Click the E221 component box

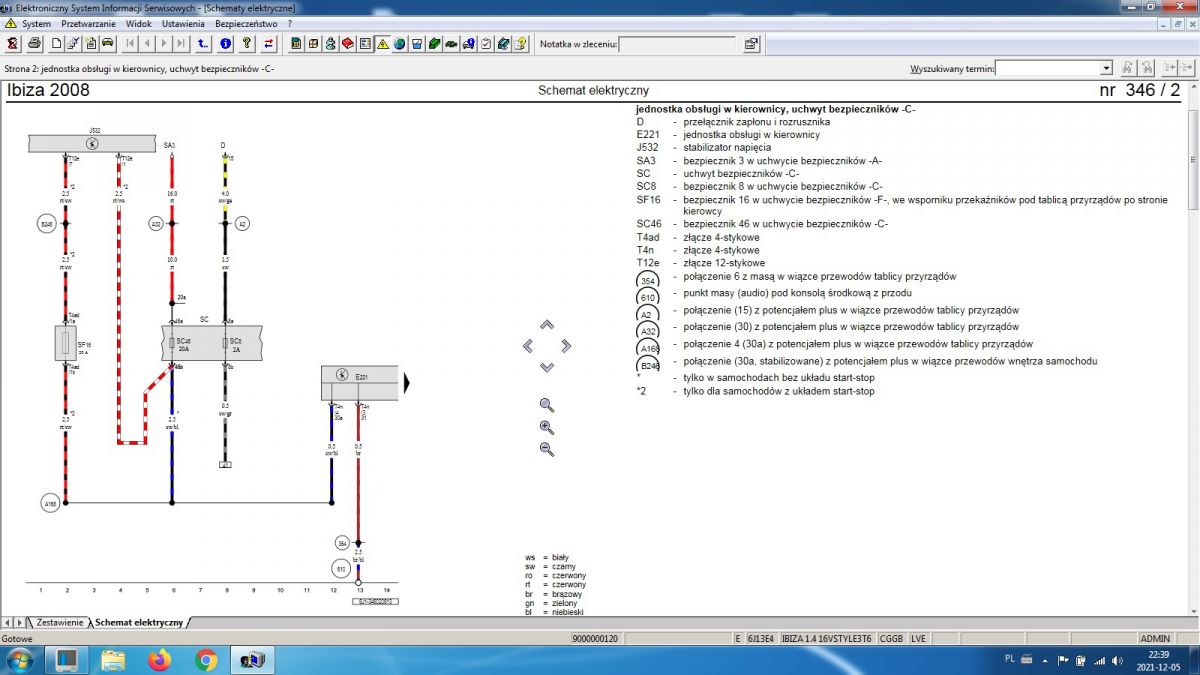pyautogui.click(x=361, y=383)
